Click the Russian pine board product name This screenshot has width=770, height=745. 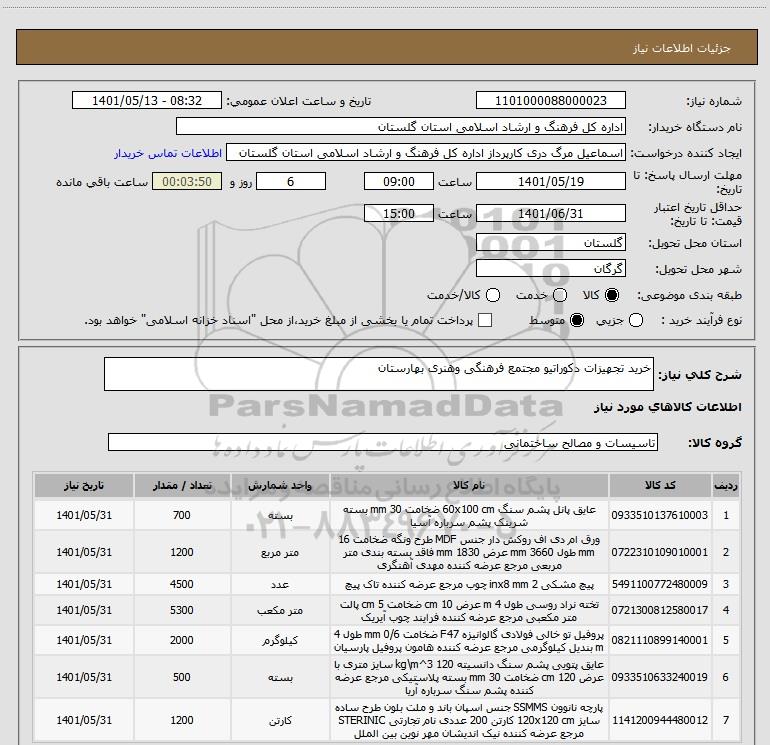point(469,610)
